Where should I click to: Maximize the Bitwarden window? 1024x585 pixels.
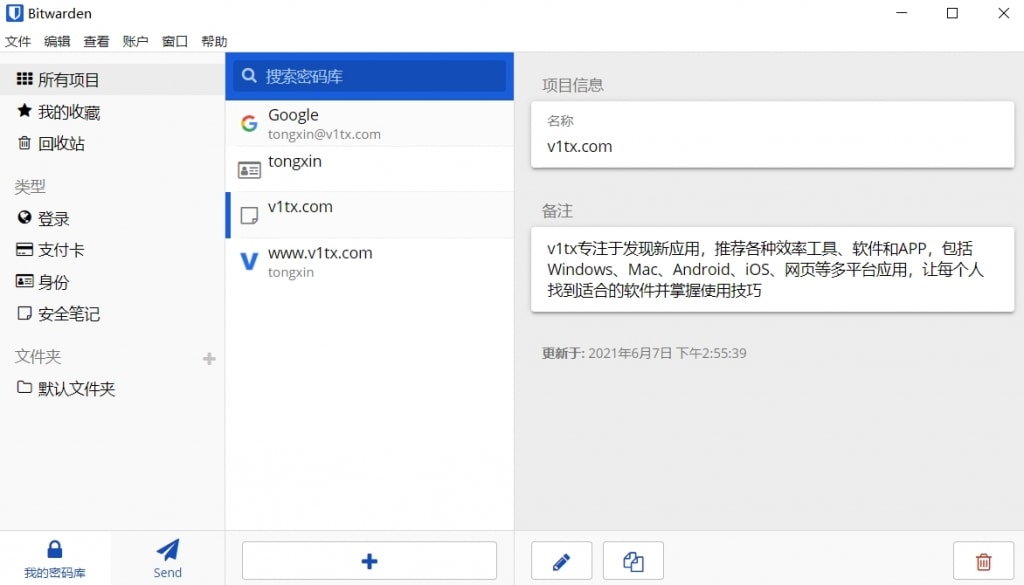pos(953,13)
